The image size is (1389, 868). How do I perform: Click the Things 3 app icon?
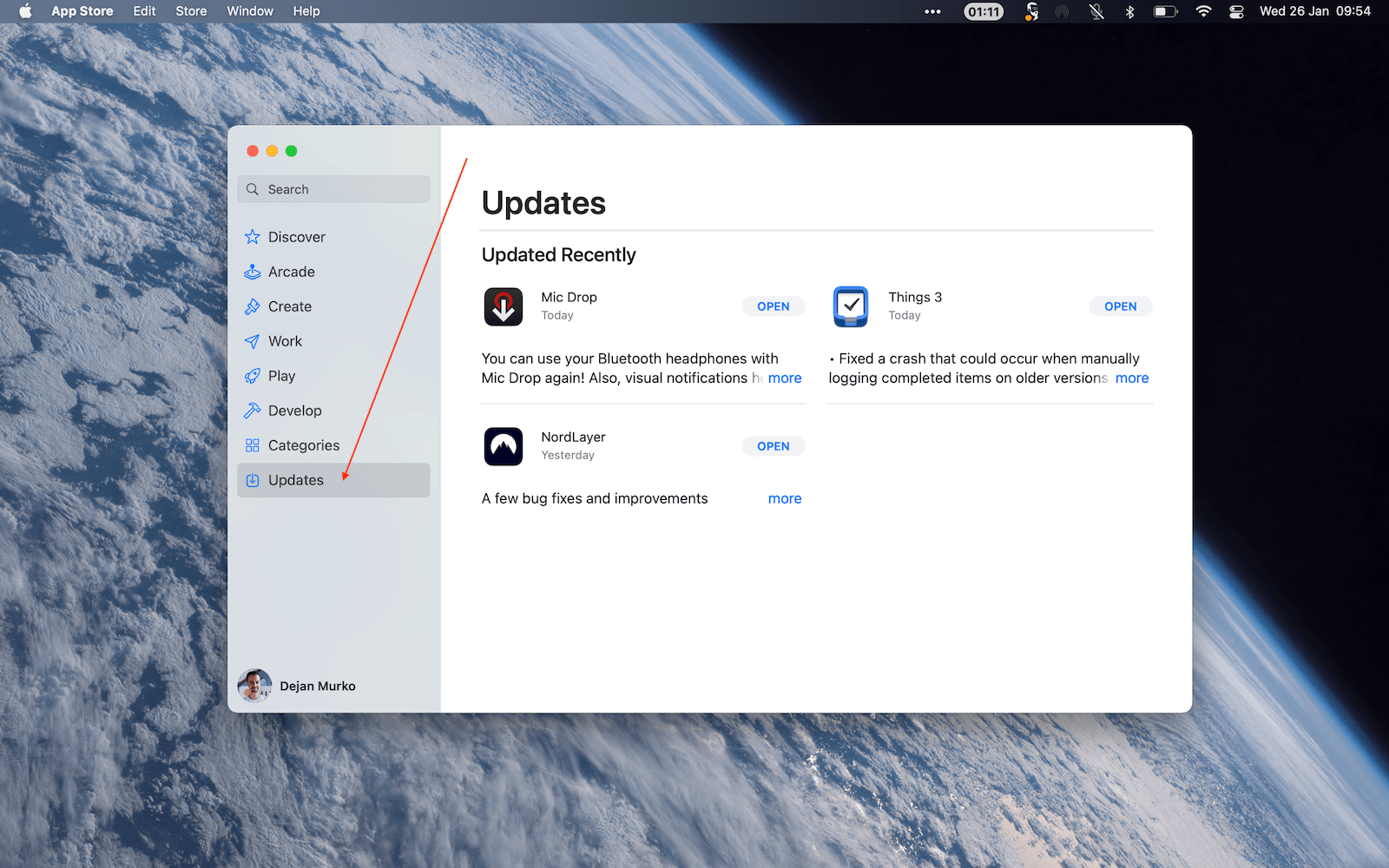coord(850,306)
